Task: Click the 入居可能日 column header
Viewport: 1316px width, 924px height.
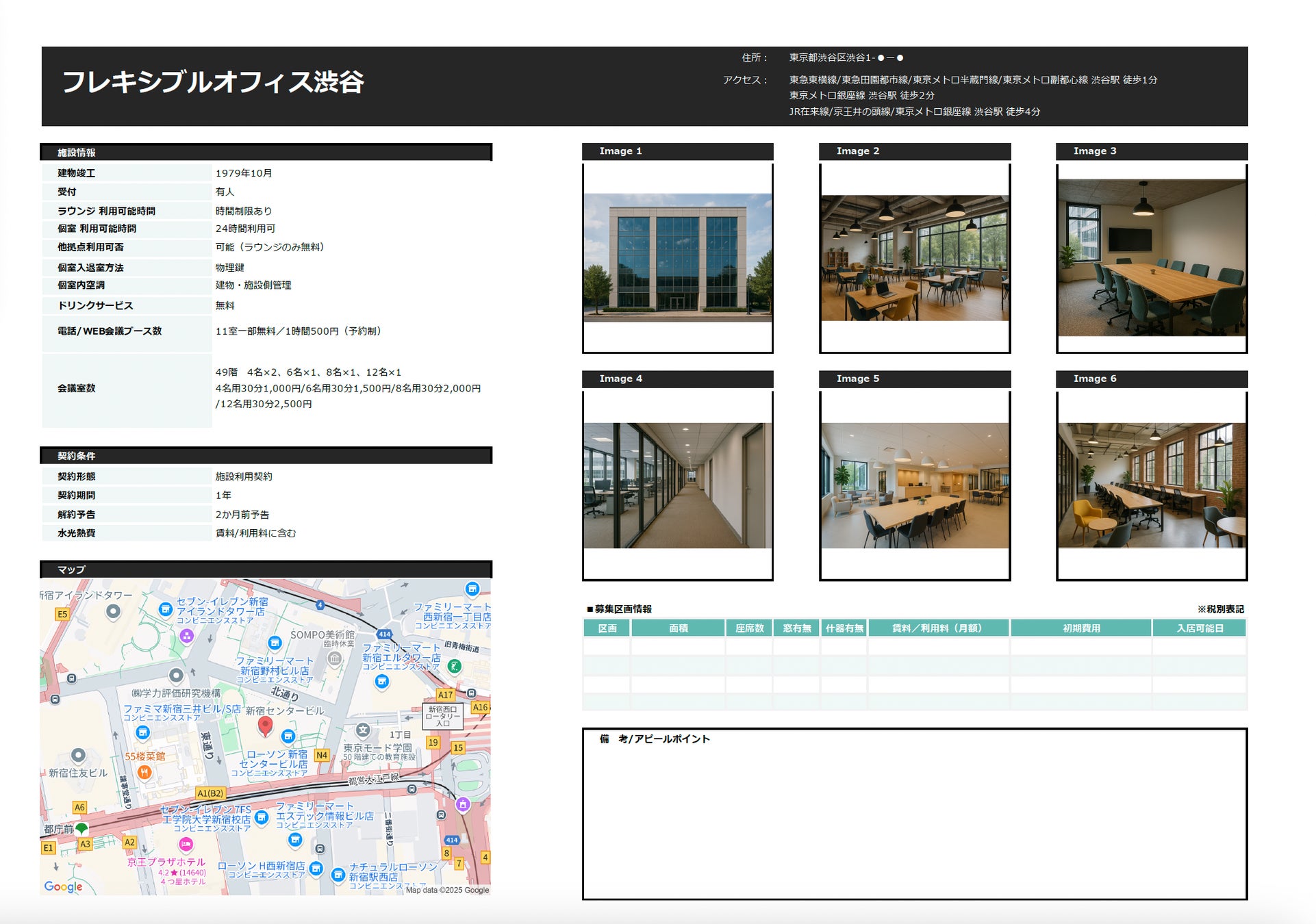Action: coord(1199,628)
